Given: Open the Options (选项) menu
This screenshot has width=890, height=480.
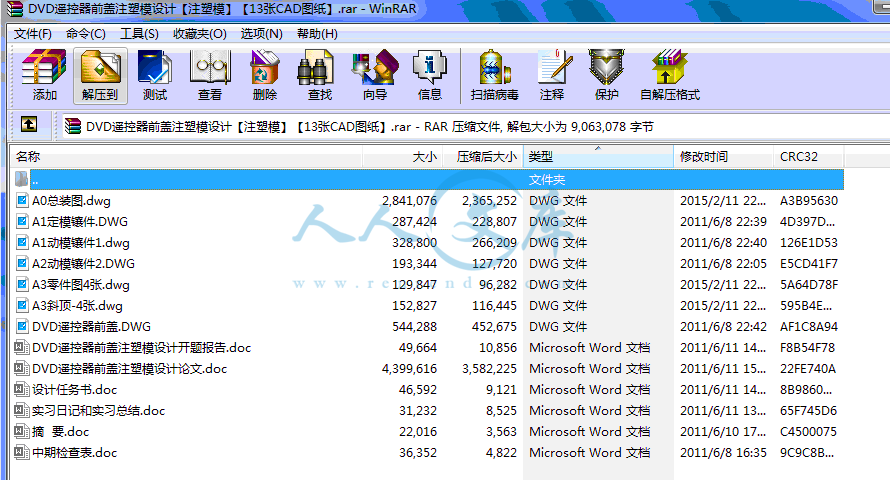Looking at the screenshot, I should point(262,34).
